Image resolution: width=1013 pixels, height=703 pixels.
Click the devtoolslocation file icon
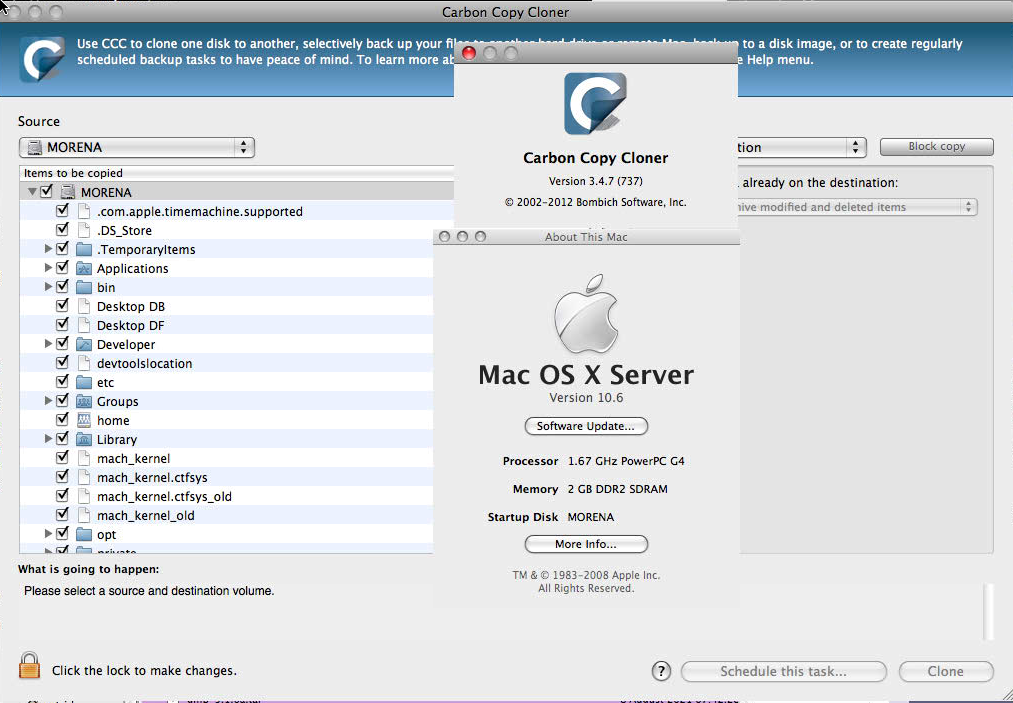tap(83, 363)
